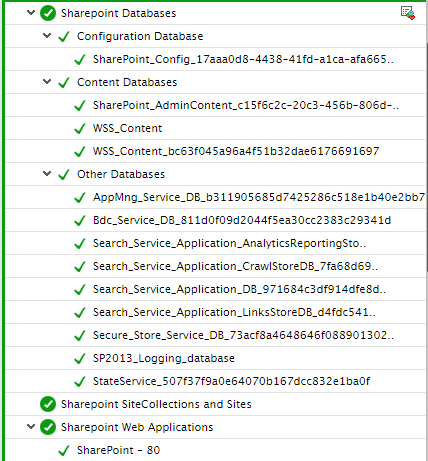Select the SP2013_Logging_database entry

[x=164, y=358]
